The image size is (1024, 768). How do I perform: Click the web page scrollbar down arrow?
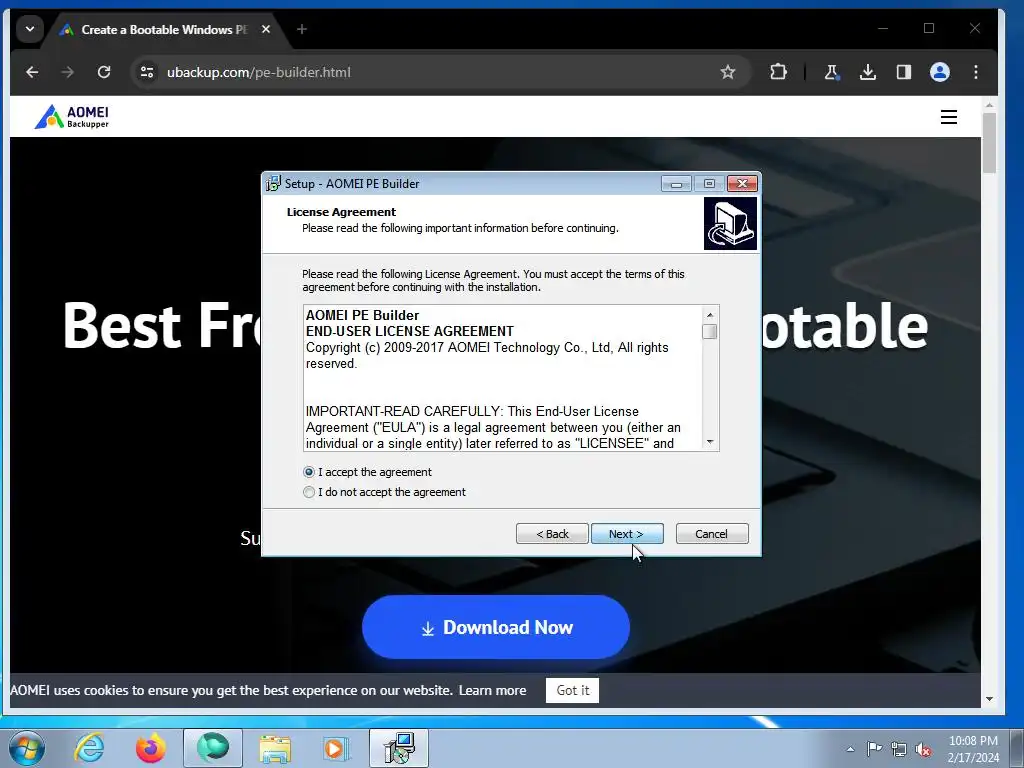click(x=989, y=699)
